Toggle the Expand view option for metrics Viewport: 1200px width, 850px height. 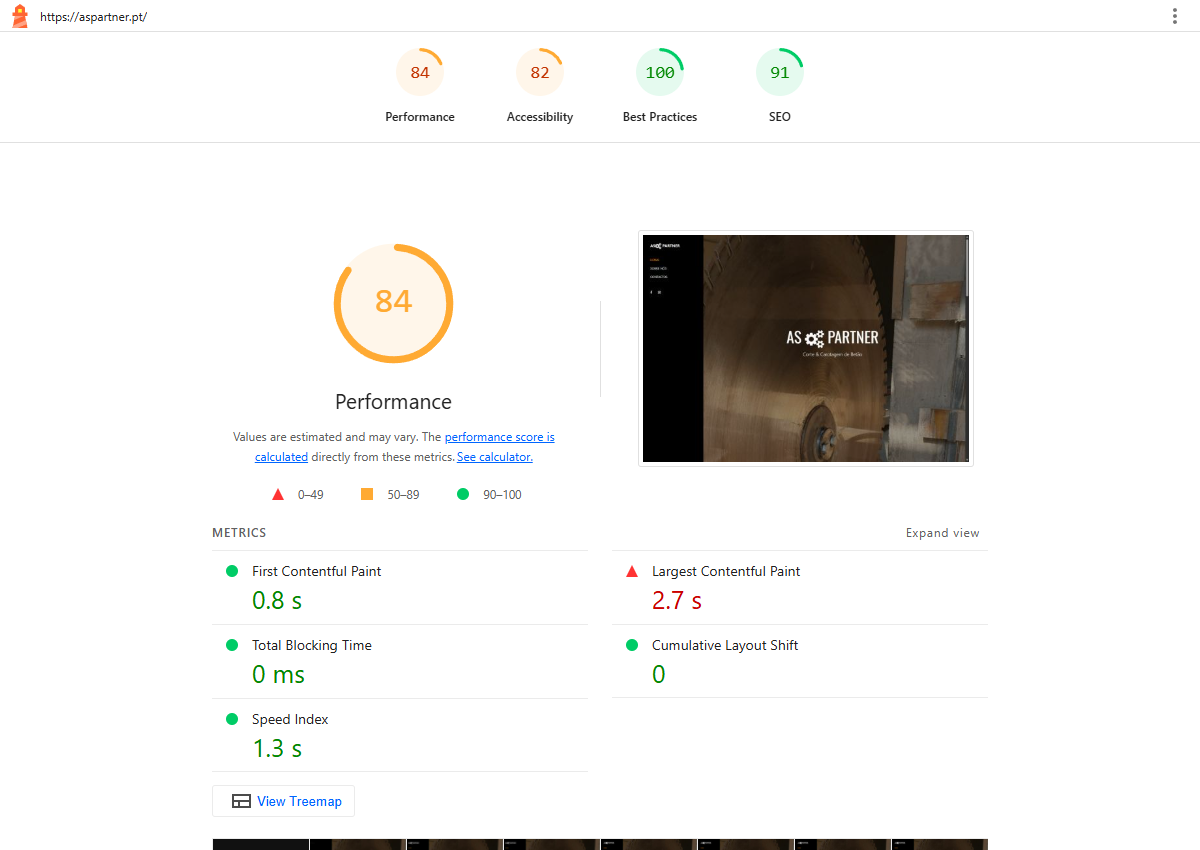point(943,533)
